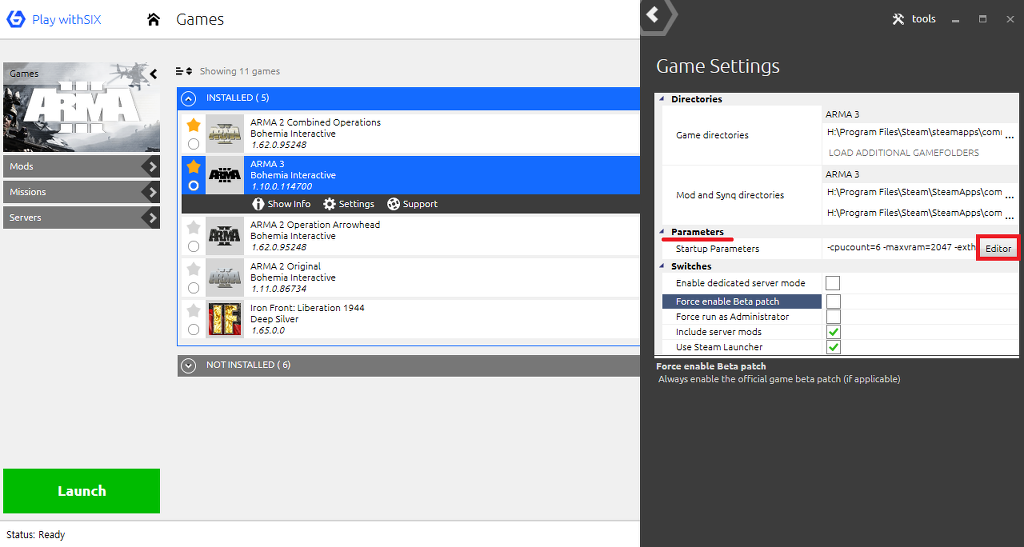Click LOAD ADDITIONAL GAMEFOLDERS link
This screenshot has width=1024, height=547.
click(x=903, y=153)
